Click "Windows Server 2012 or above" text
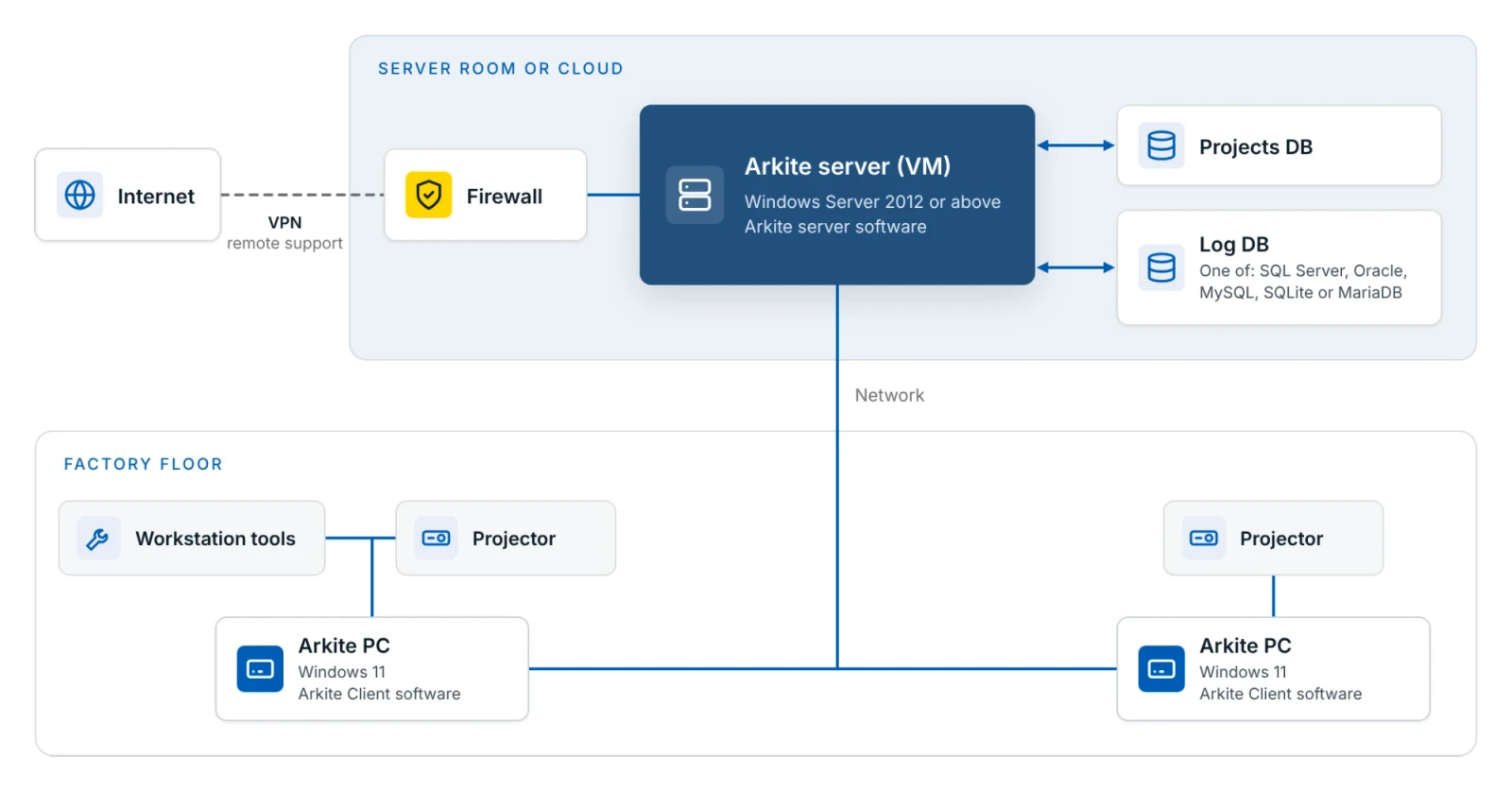 coord(872,201)
